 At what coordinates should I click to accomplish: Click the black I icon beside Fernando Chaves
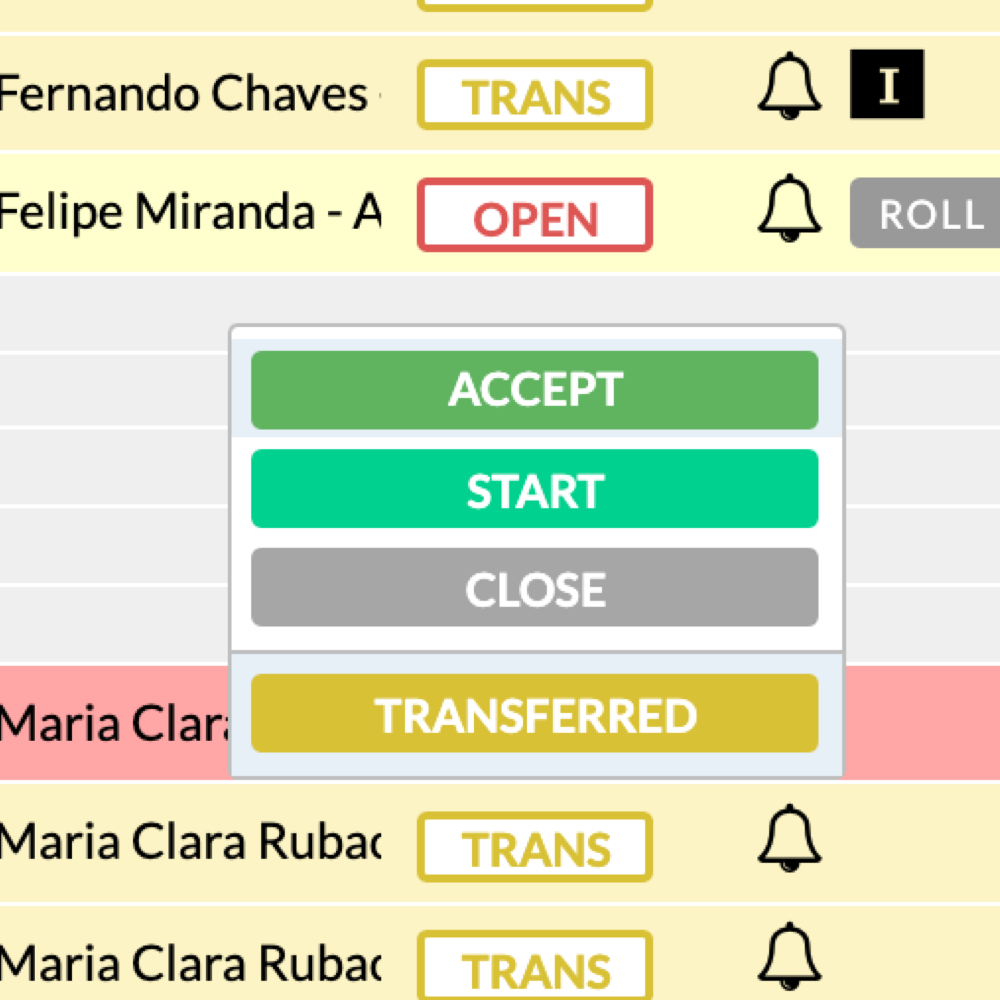(x=887, y=85)
